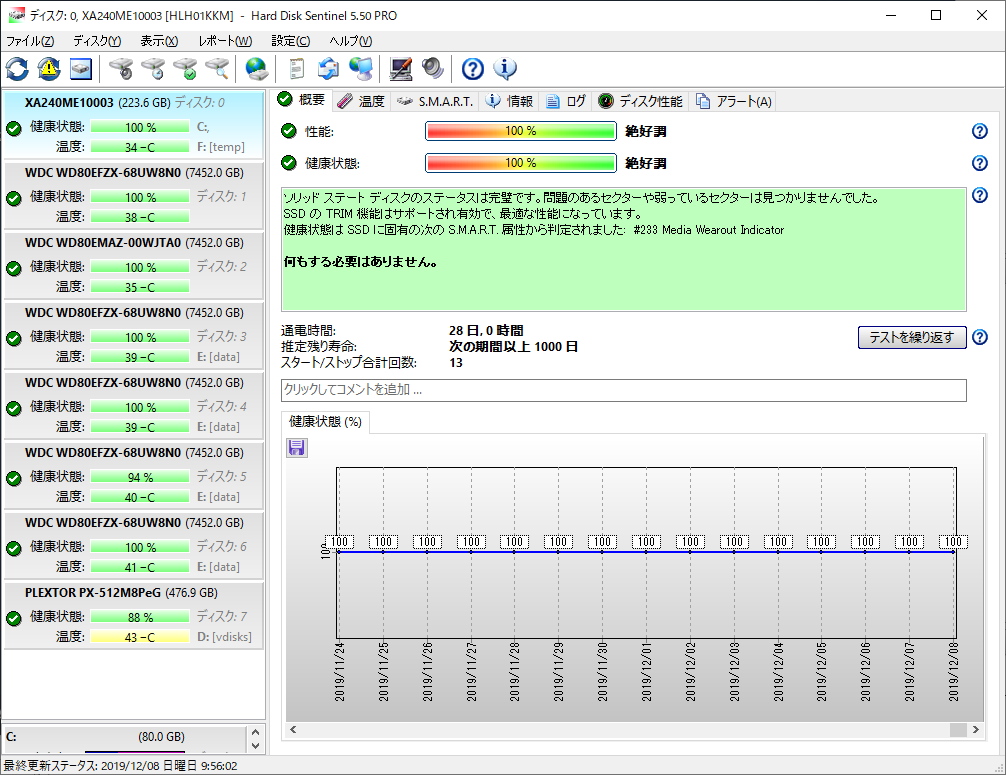Click the テストを繰り返す button
The height and width of the screenshot is (775, 1006).
tap(912, 337)
